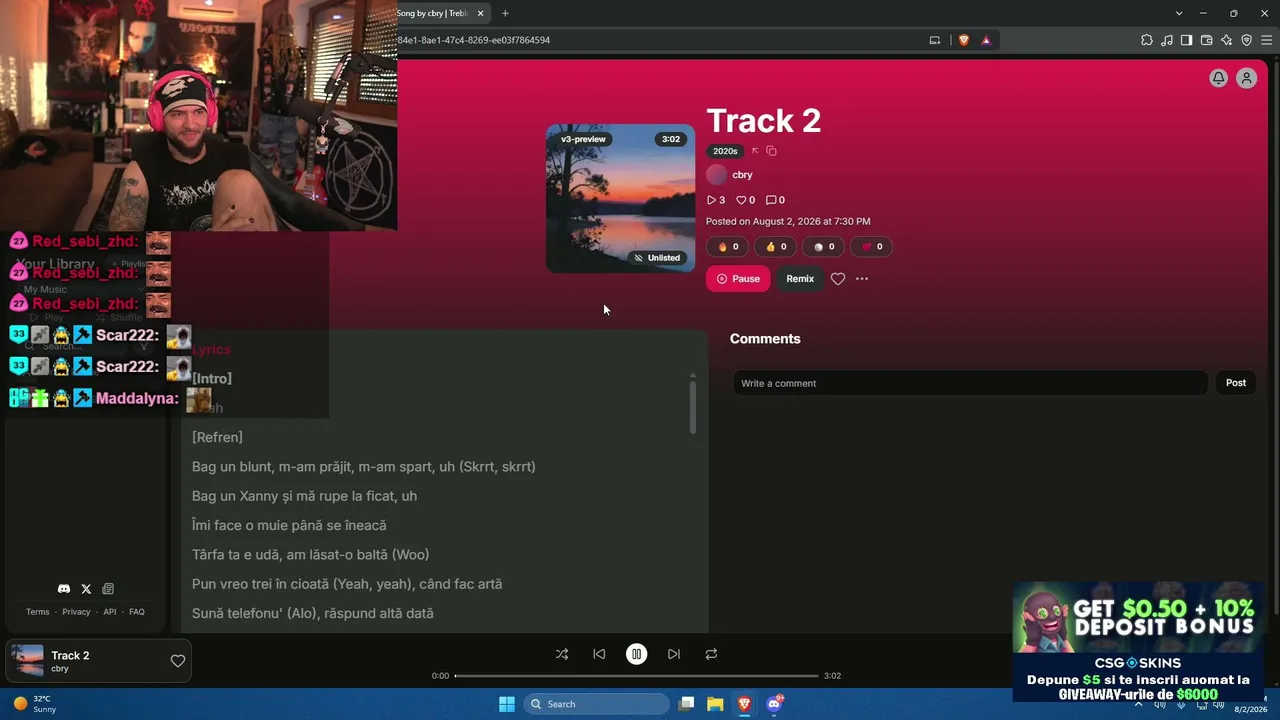Open browser extensions puzzle icon

[1147, 40]
